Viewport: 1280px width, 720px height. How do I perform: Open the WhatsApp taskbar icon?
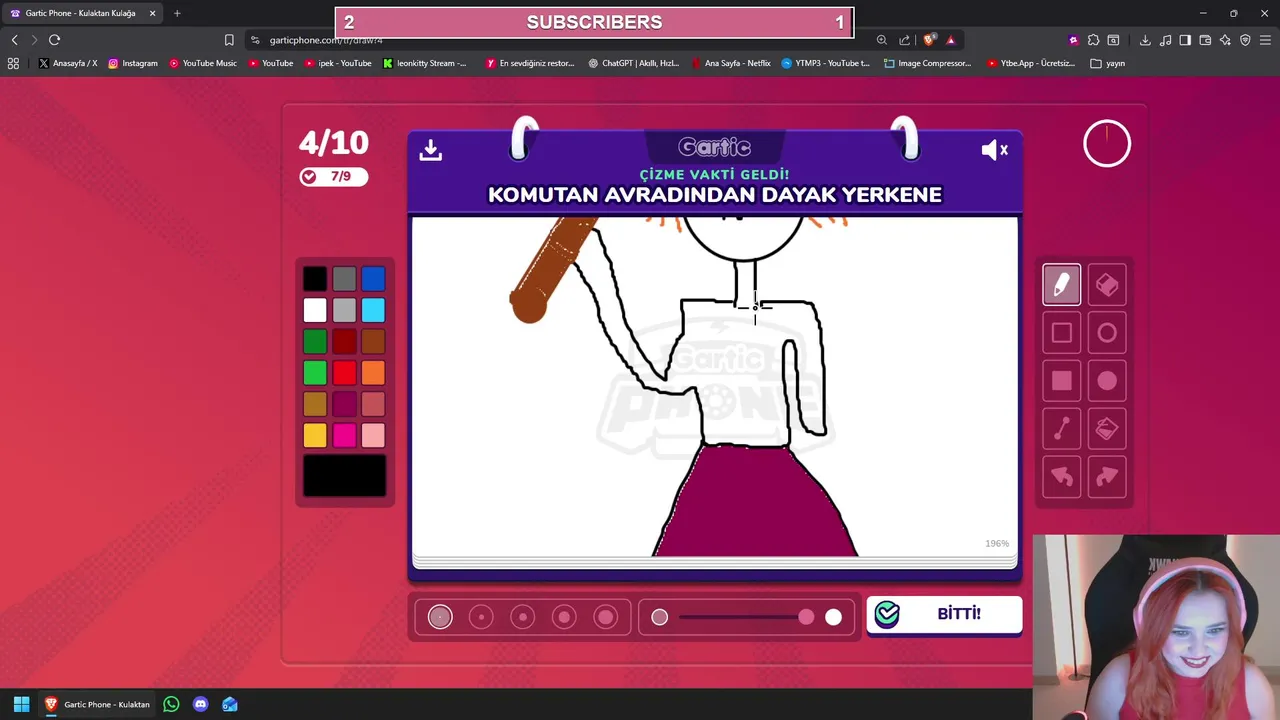[171, 704]
